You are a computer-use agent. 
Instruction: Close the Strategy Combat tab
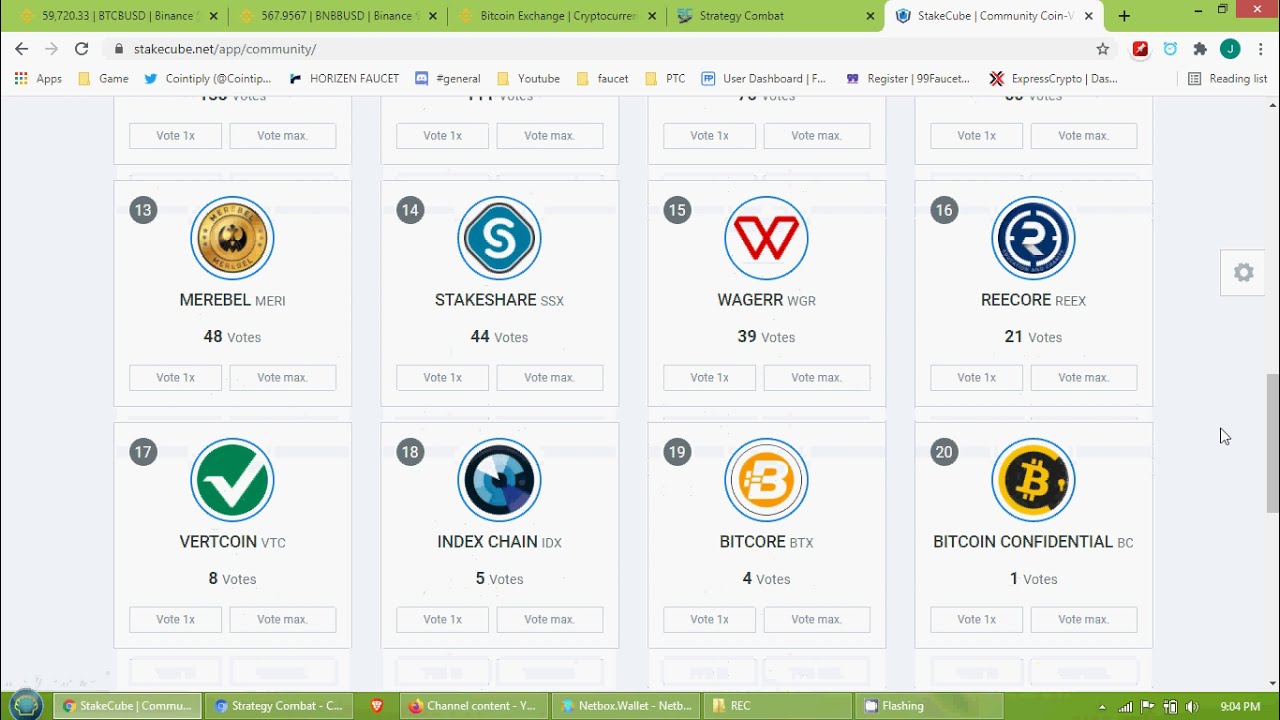[869, 16]
